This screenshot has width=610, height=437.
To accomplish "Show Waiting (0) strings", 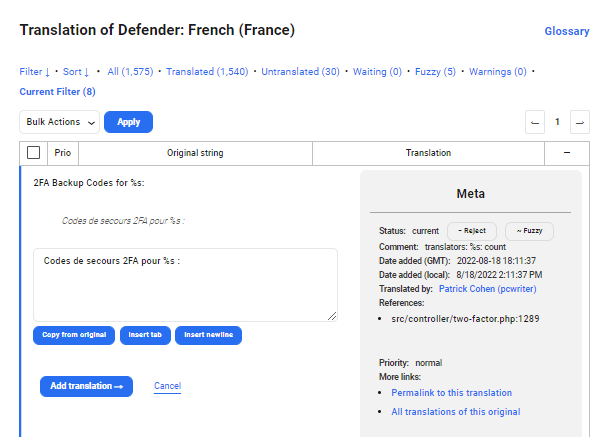I will click(x=377, y=72).
